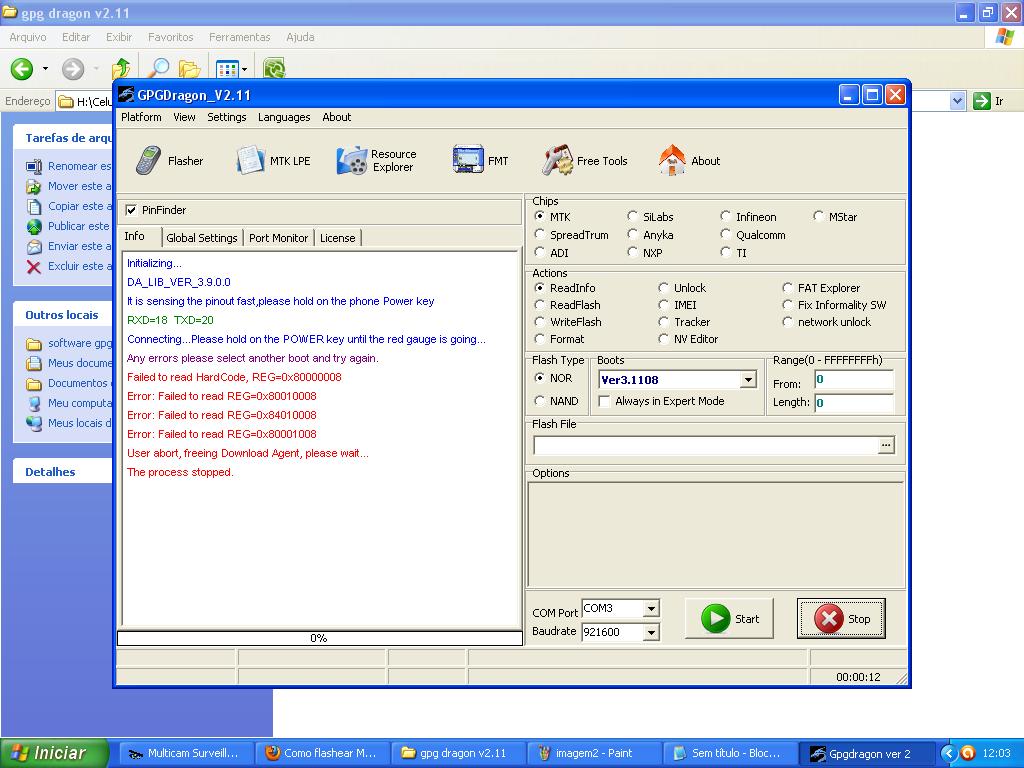1024x768 pixels.
Task: Select the MStar chip radio button
Action: 818,216
